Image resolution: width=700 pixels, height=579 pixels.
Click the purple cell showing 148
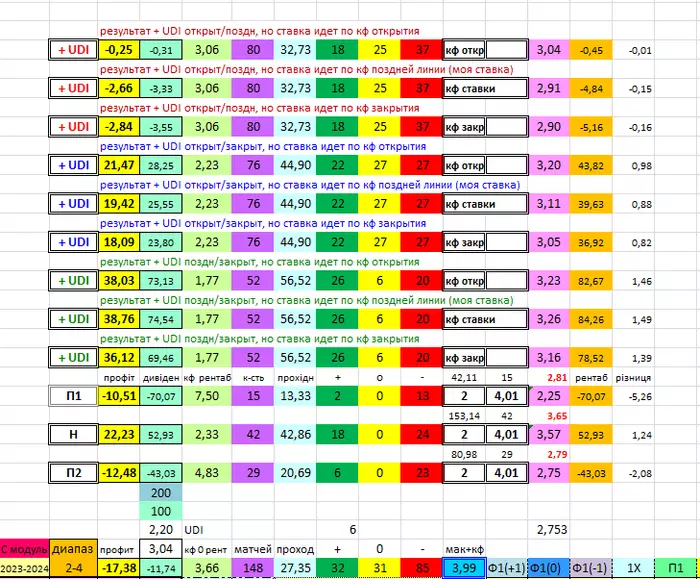[x=253, y=568]
